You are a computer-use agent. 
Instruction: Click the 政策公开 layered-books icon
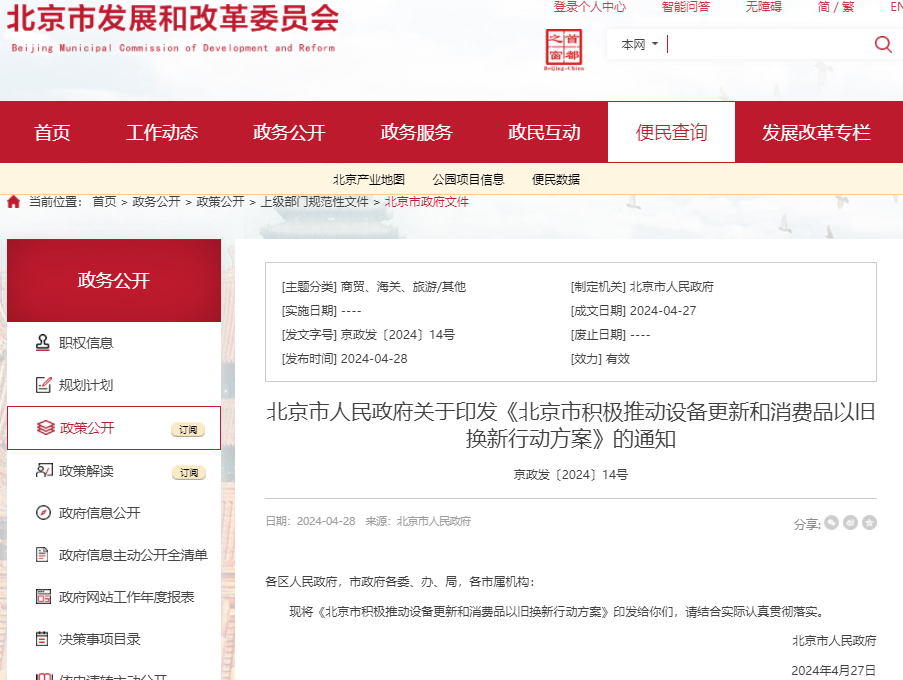(x=42, y=428)
